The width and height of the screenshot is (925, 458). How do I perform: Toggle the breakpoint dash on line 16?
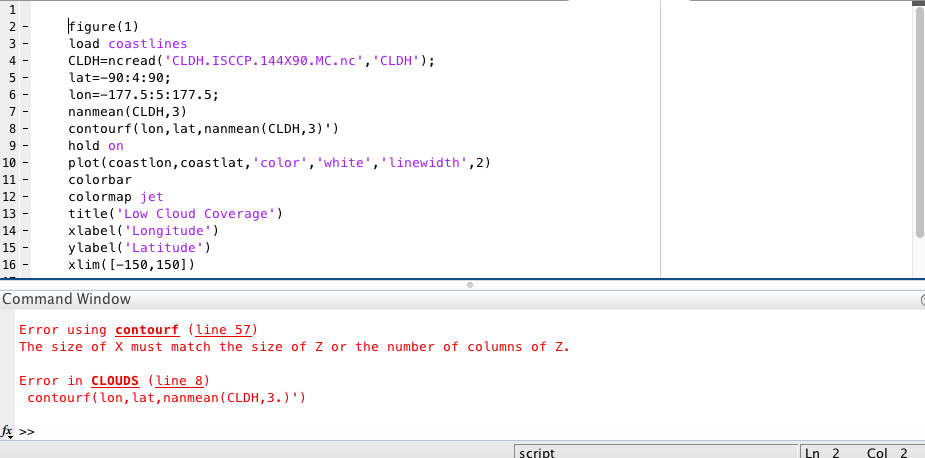[x=25, y=265]
